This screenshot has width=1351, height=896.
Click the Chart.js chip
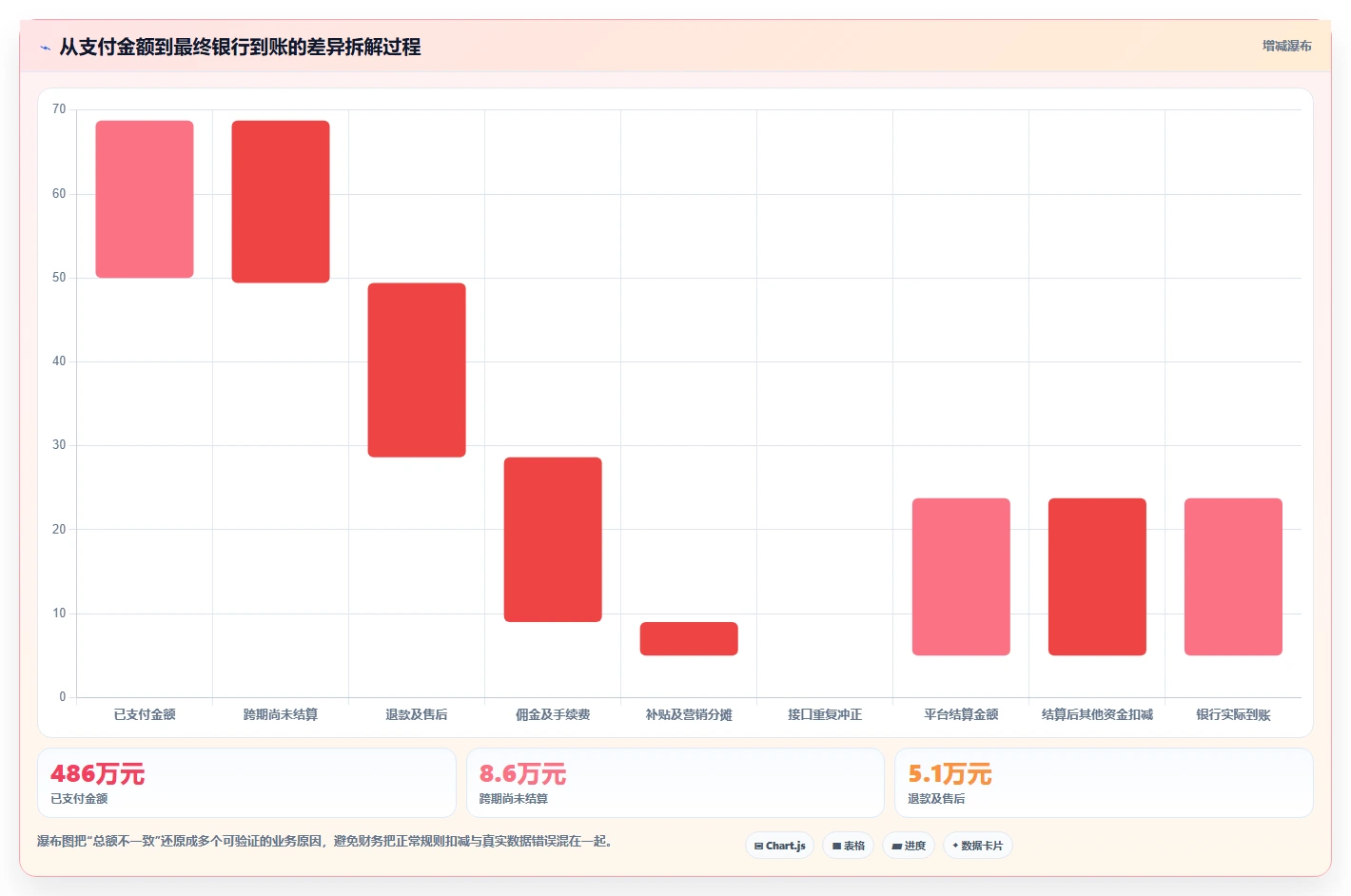pyautogui.click(x=779, y=846)
